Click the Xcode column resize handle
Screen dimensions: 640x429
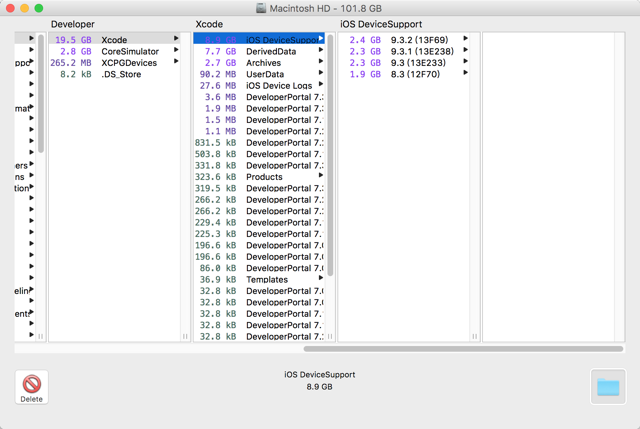pos(330,336)
